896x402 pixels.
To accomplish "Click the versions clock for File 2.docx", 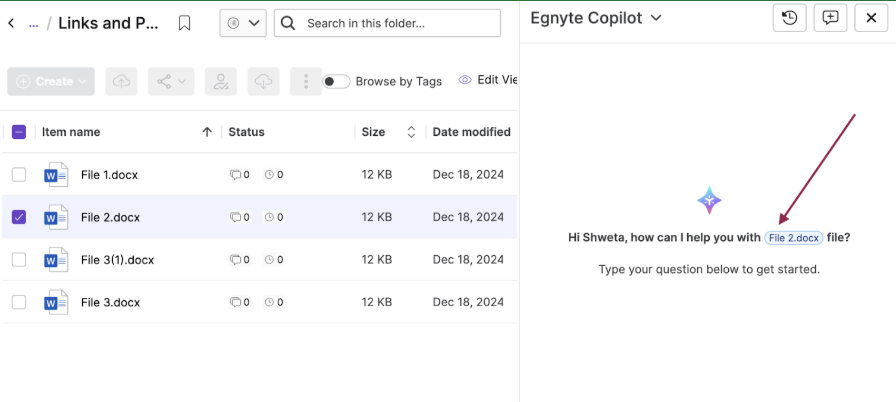I will 274,217.
